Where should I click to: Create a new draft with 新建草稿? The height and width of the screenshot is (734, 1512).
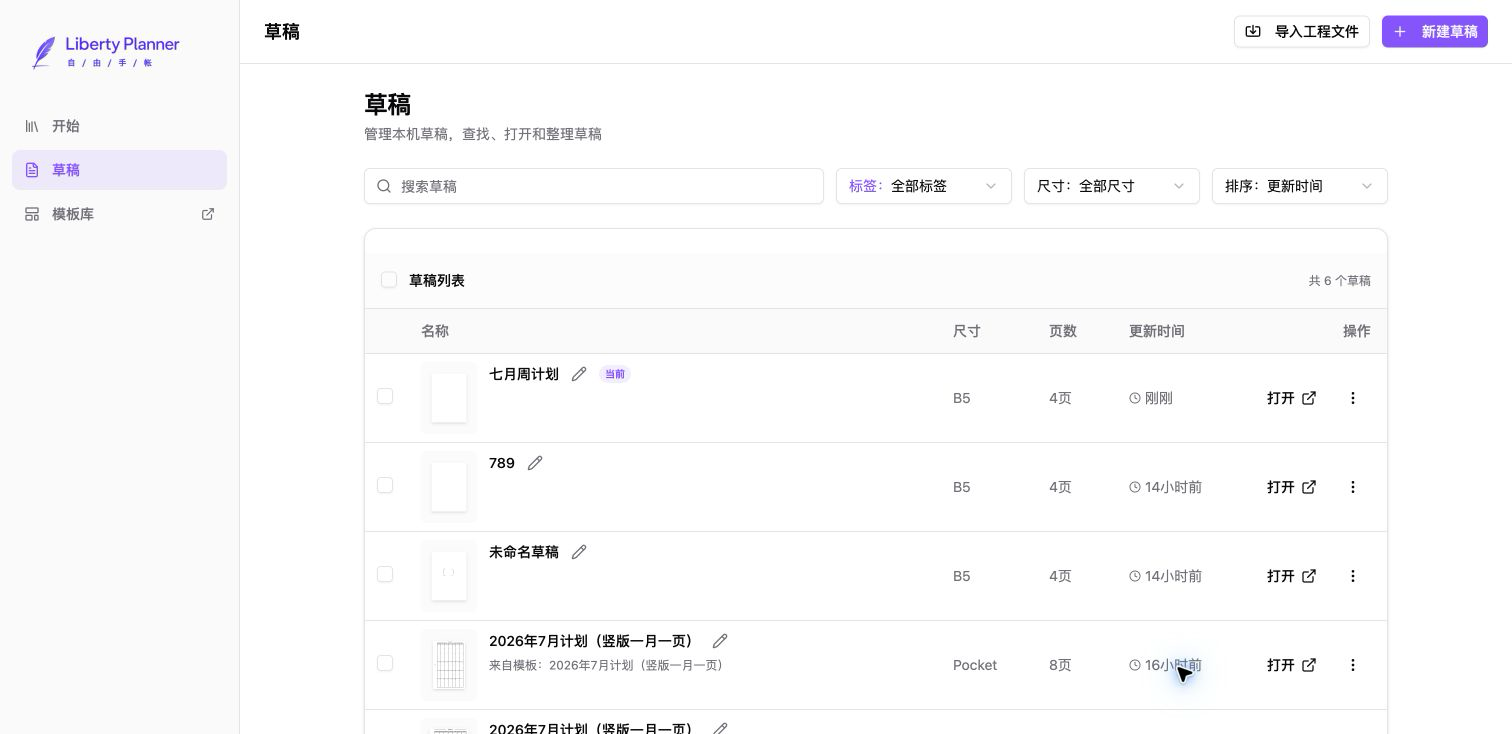(1434, 32)
